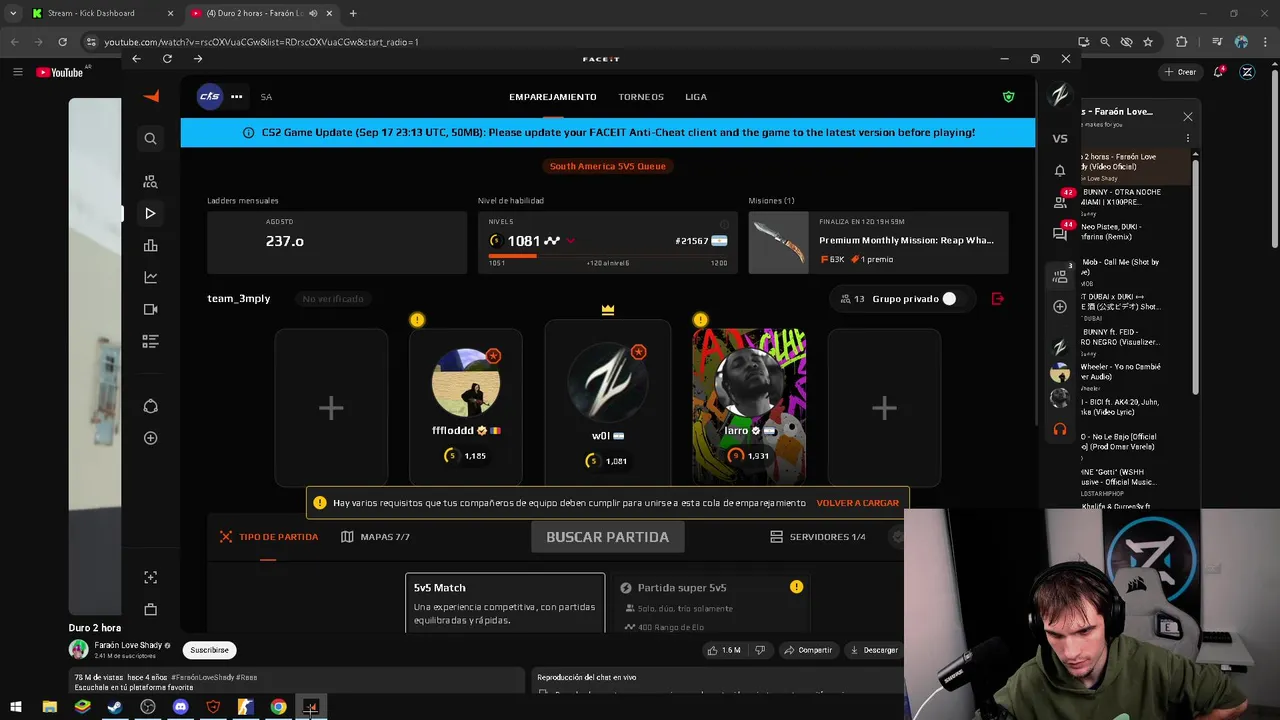Dislike the YouTube video
1280x720 pixels.
click(760, 650)
